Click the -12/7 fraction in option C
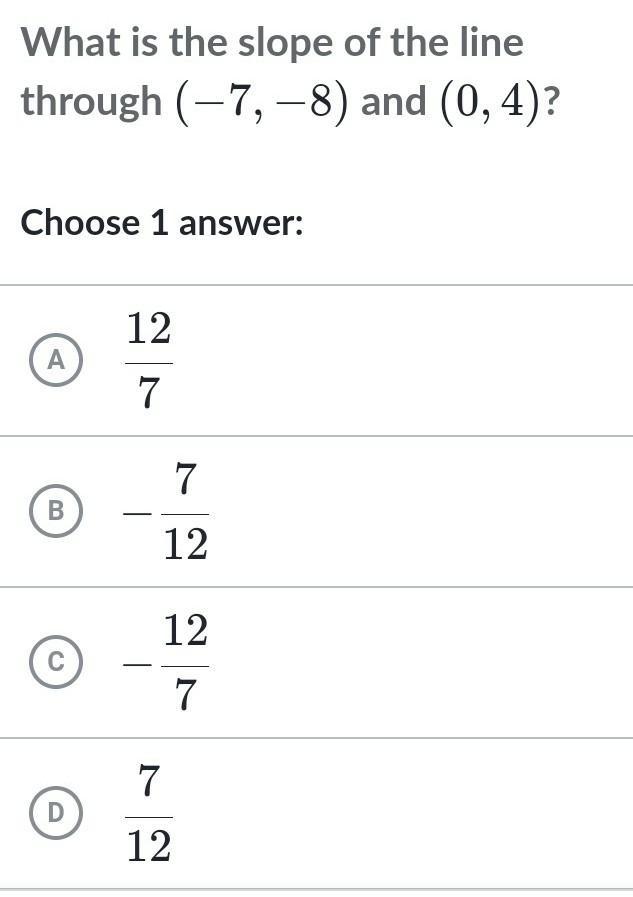The image size is (633, 897). pyautogui.click(x=166, y=662)
